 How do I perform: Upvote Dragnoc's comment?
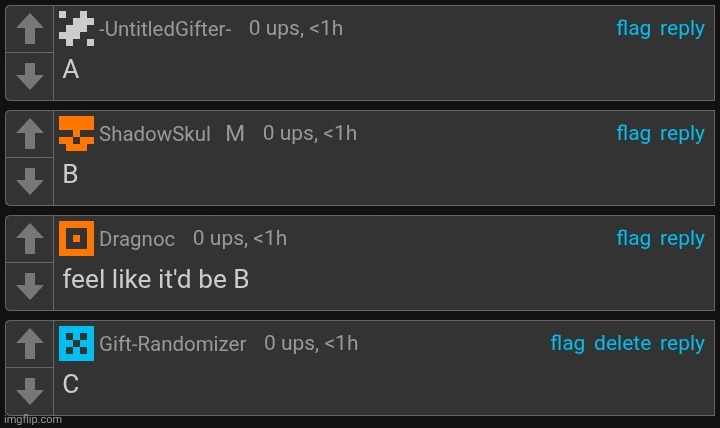[30, 240]
